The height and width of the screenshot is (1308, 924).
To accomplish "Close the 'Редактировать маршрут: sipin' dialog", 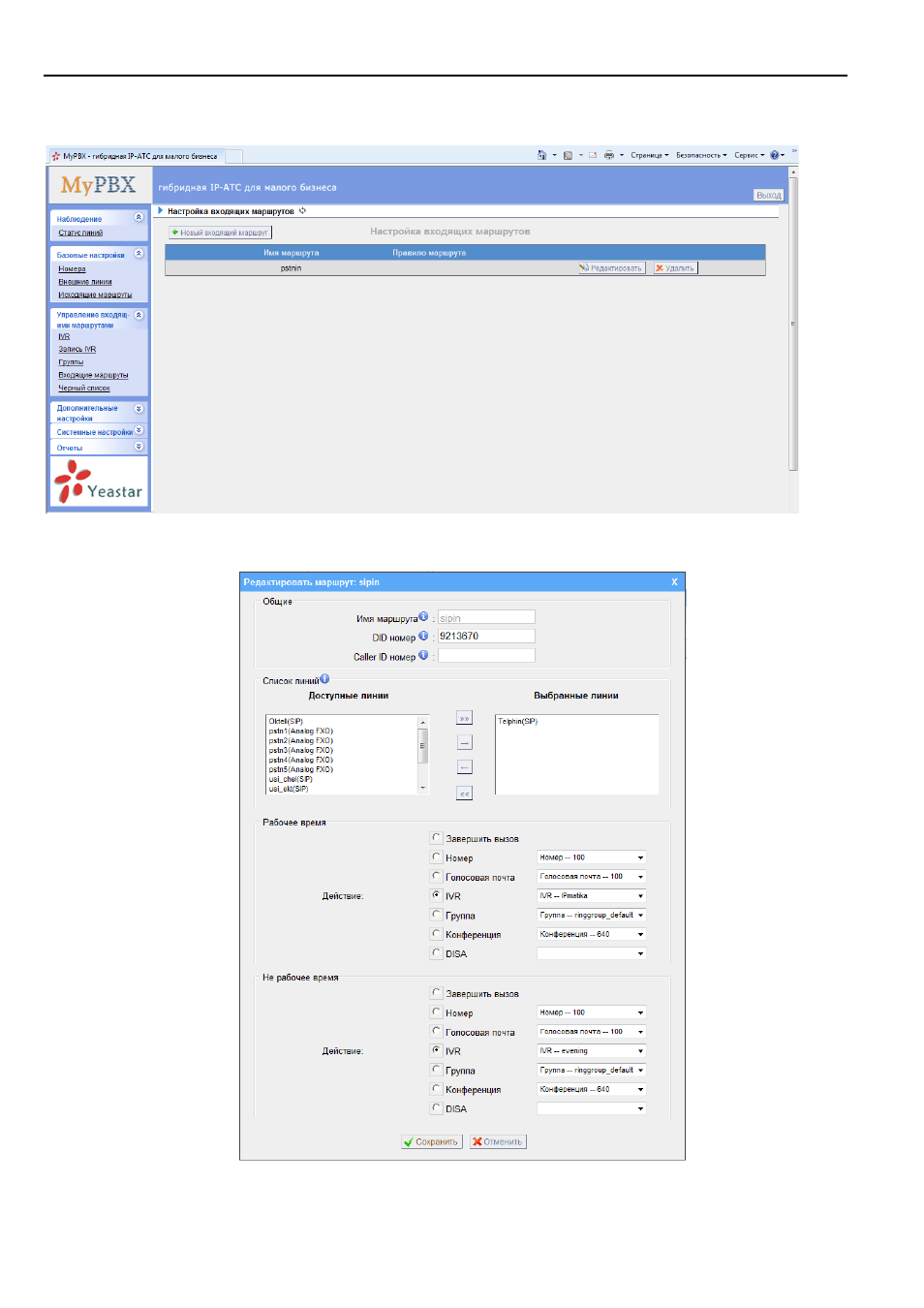I will tap(675, 582).
